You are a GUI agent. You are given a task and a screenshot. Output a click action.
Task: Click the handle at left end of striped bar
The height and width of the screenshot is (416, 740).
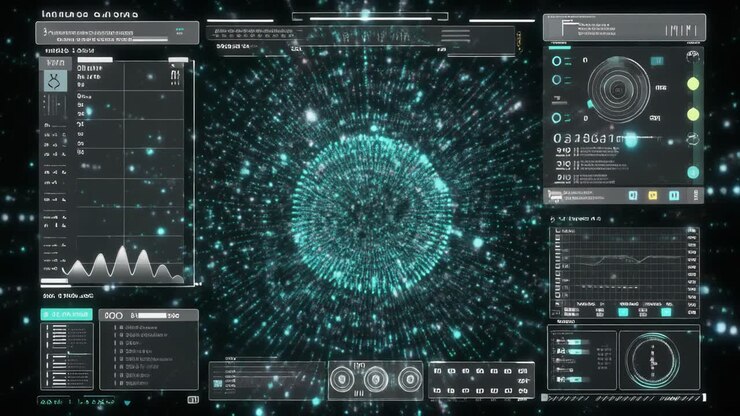point(545,398)
